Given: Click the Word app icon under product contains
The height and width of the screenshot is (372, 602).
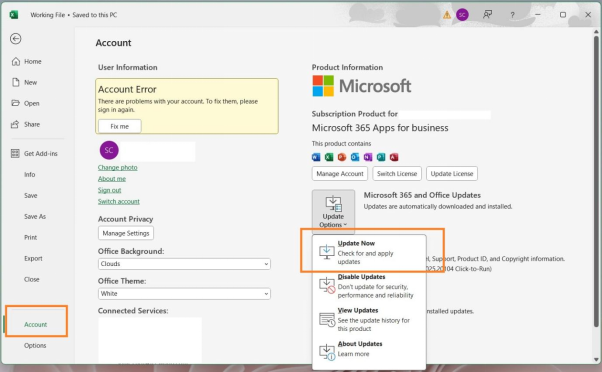Looking at the screenshot, I should [x=316, y=157].
